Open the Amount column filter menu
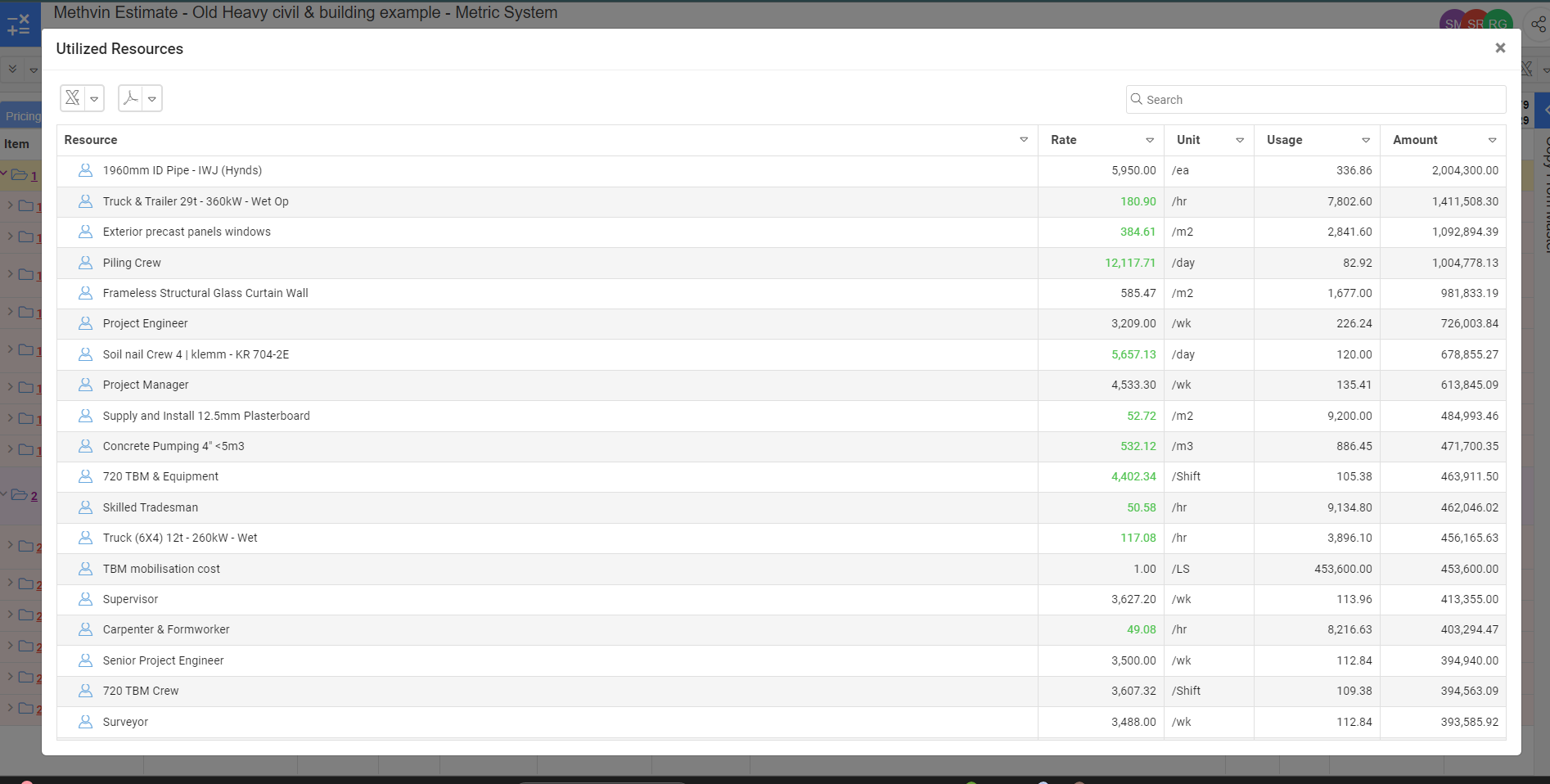 [1492, 141]
